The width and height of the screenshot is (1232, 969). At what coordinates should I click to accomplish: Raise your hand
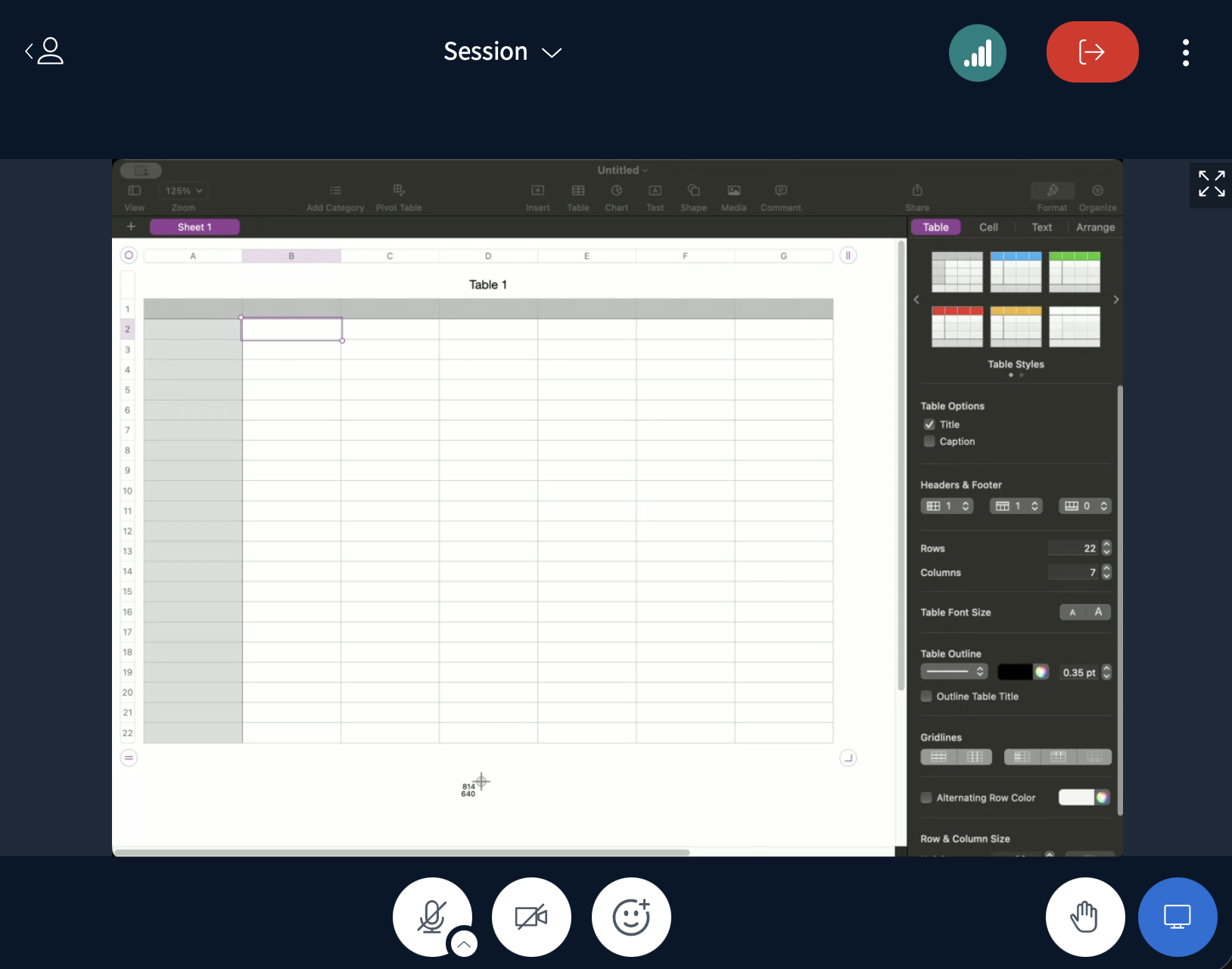[x=1084, y=917]
